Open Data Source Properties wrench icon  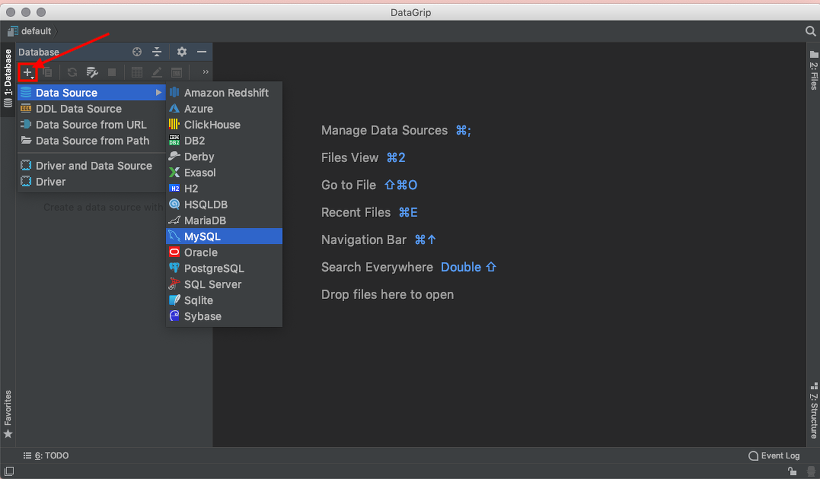coord(92,72)
